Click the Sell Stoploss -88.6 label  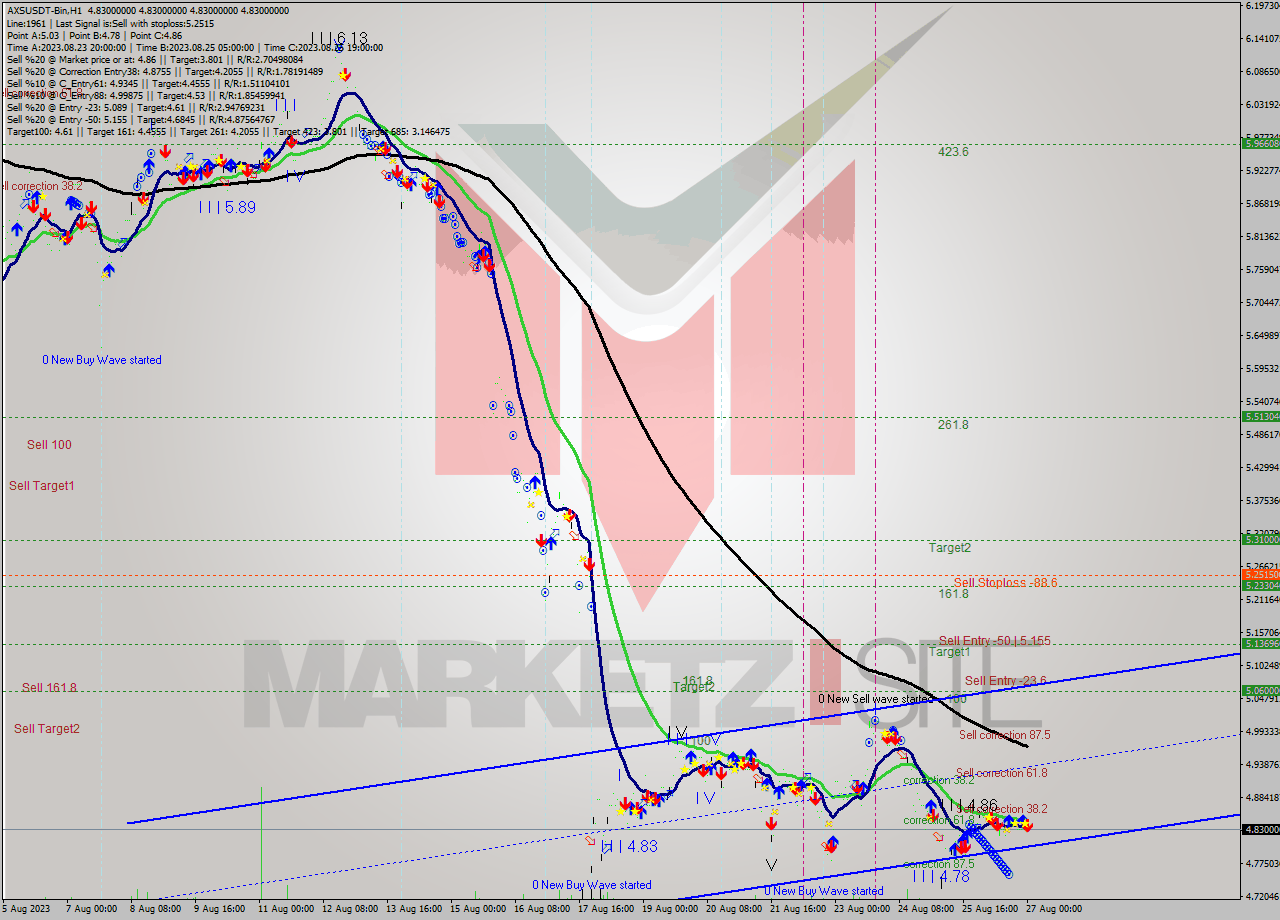click(x=1005, y=582)
